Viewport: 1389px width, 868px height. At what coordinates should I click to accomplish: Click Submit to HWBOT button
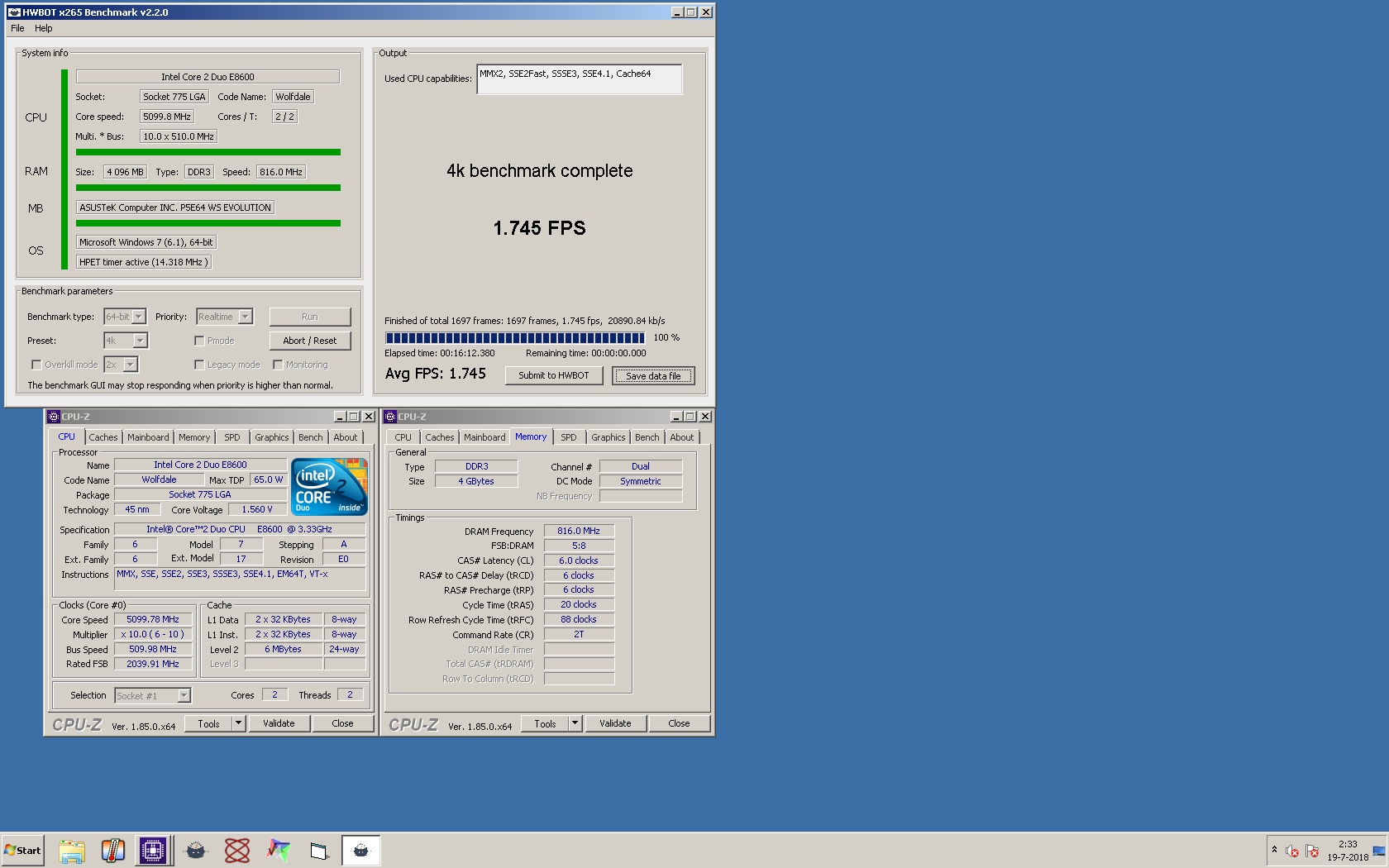(x=554, y=375)
